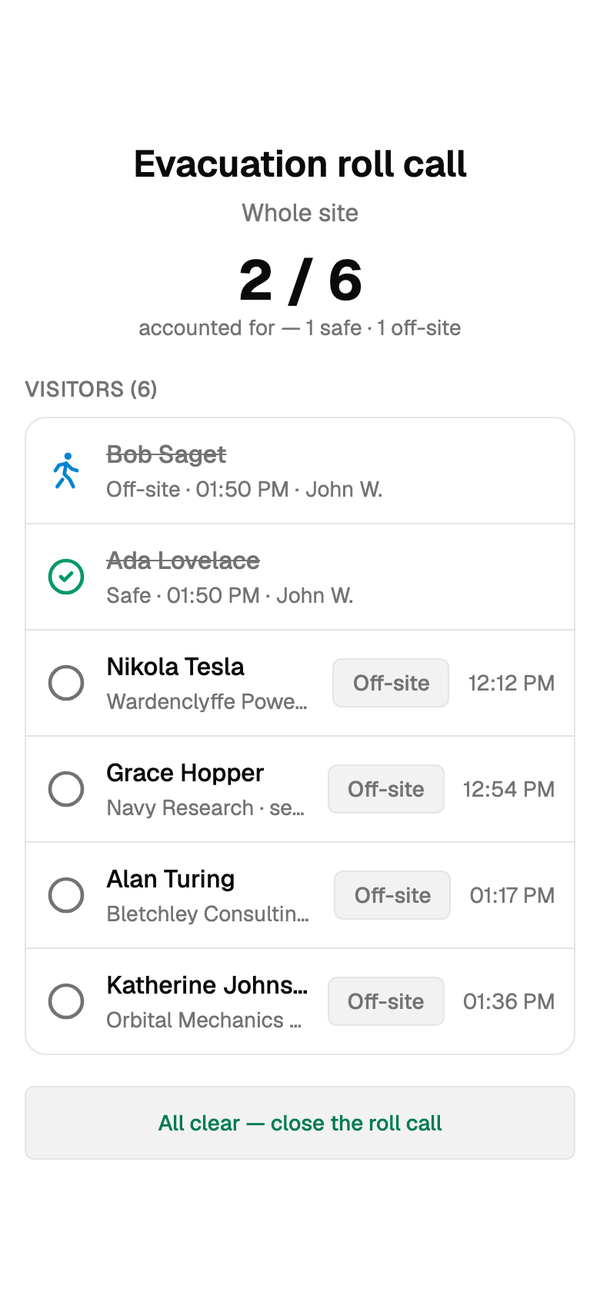Mark Katherine Johnson safe with the circle
600x1298 pixels.
point(66,1001)
